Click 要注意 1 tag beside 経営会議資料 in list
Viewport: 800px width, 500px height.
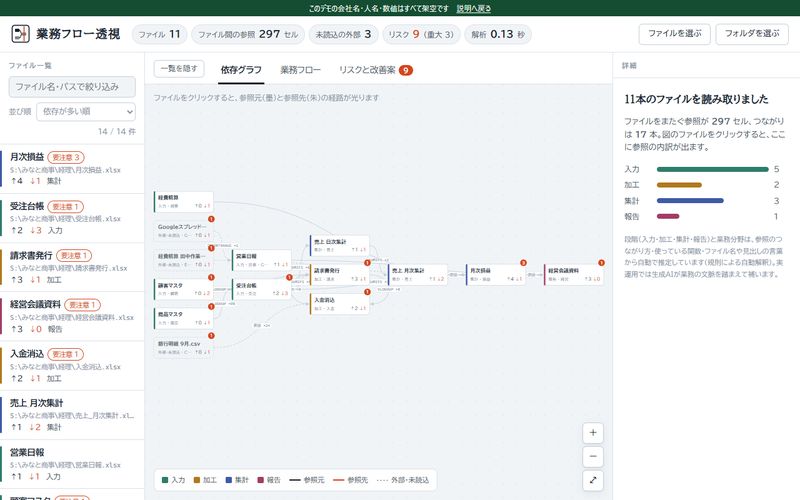83,305
